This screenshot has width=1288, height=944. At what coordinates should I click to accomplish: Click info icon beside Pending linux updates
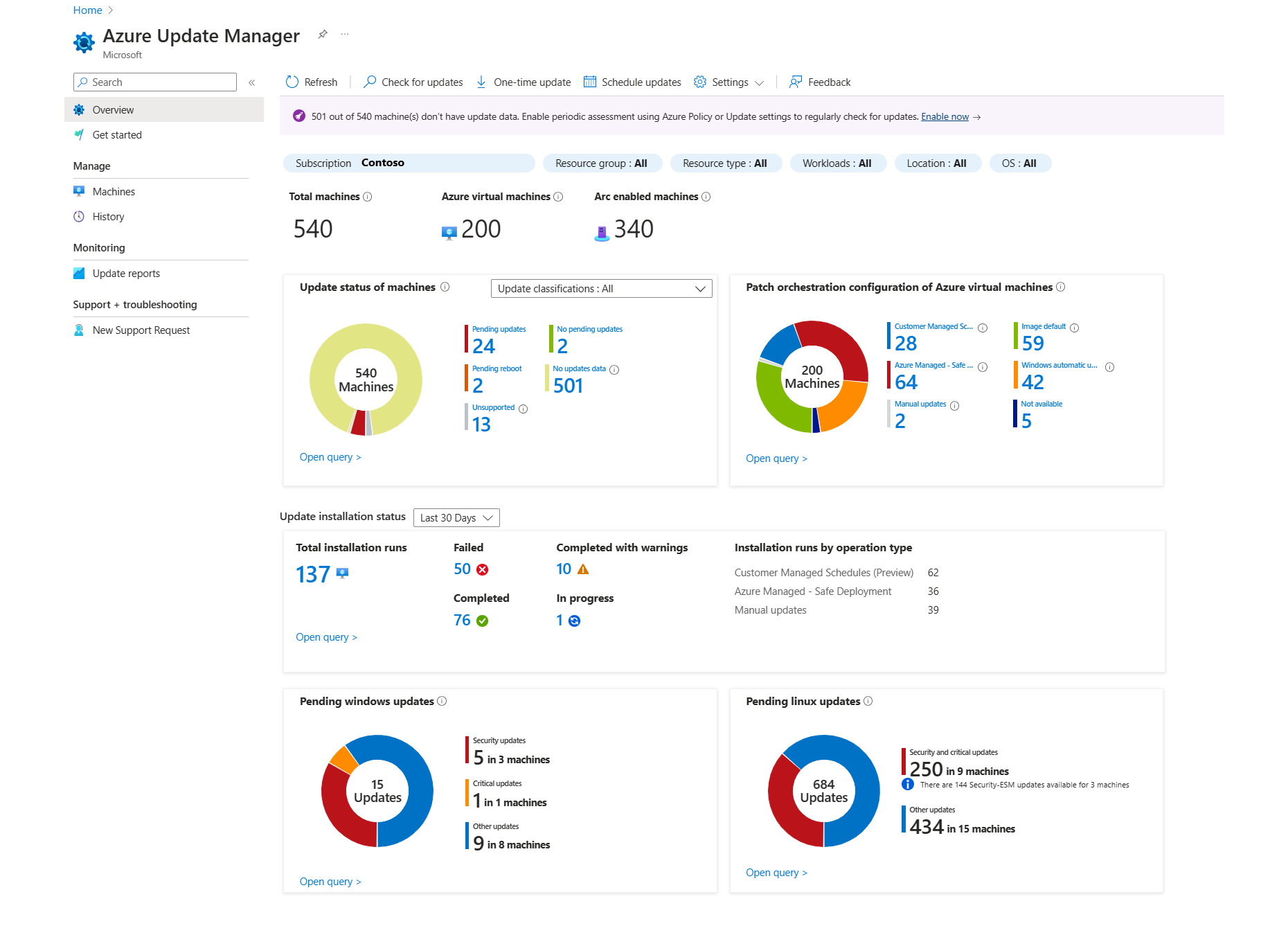868,701
